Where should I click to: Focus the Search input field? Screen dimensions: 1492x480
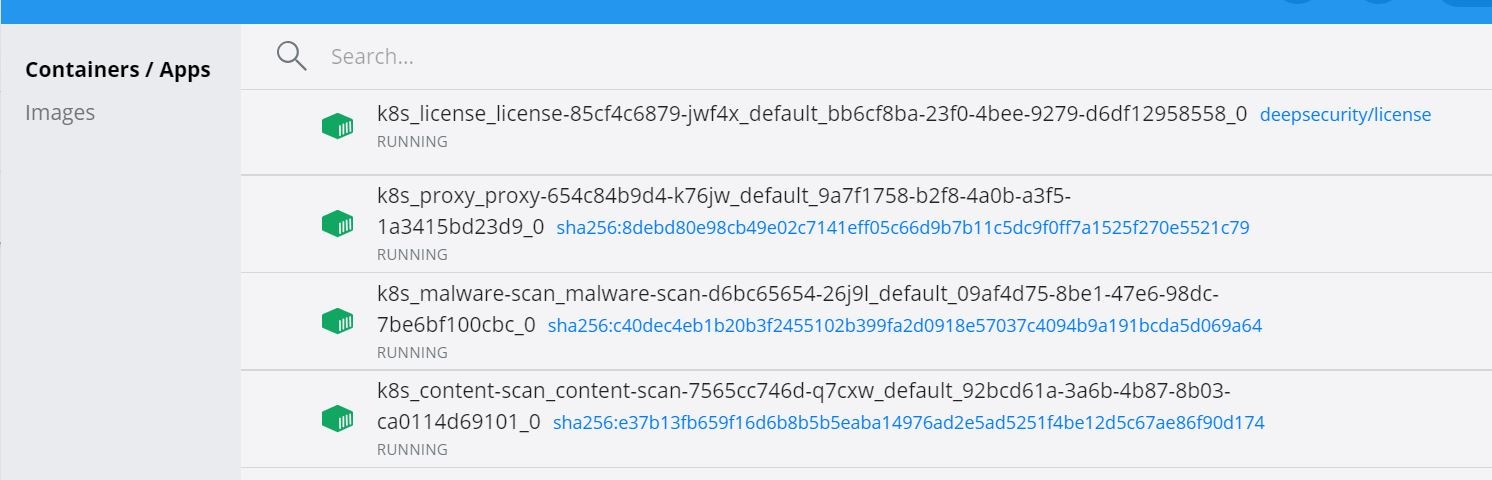point(700,56)
